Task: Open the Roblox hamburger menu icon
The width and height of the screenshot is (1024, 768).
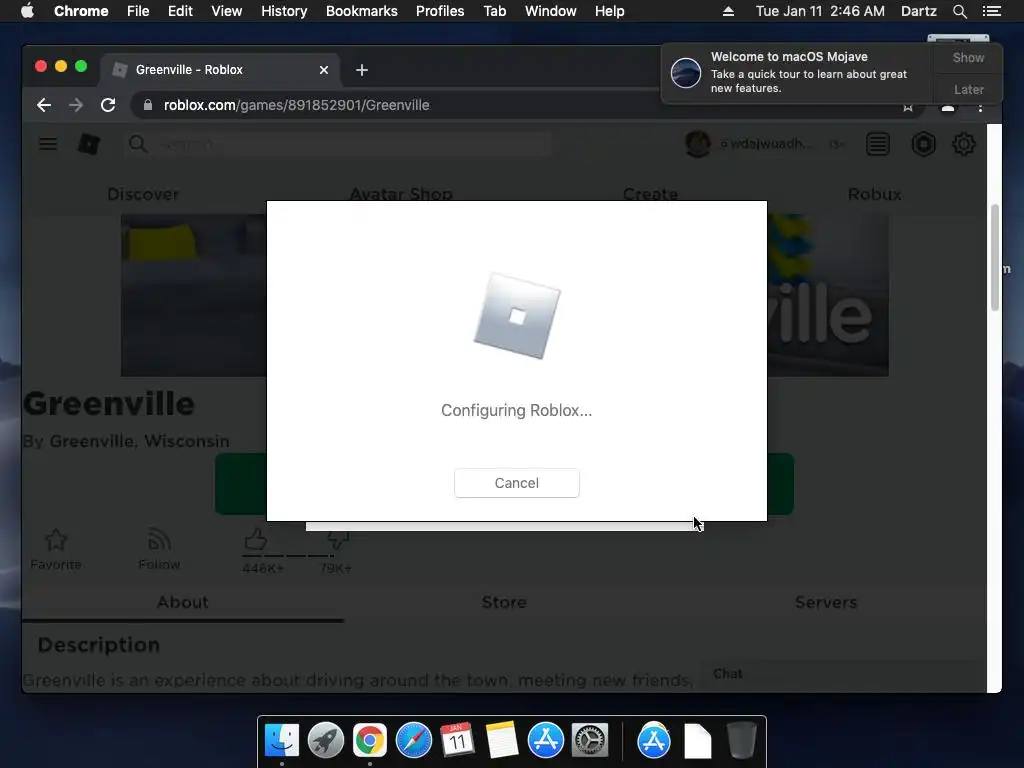Action: 48,144
